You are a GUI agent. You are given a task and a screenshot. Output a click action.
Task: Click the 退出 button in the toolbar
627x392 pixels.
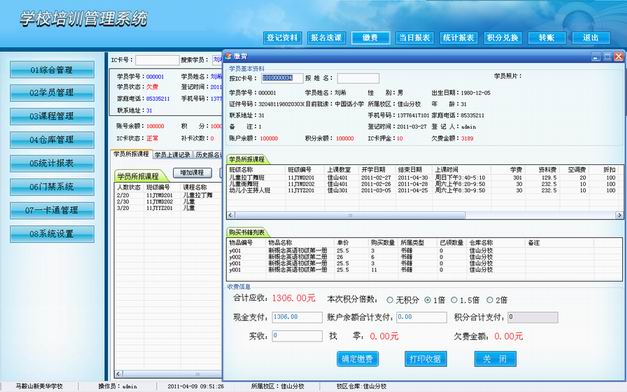click(591, 38)
